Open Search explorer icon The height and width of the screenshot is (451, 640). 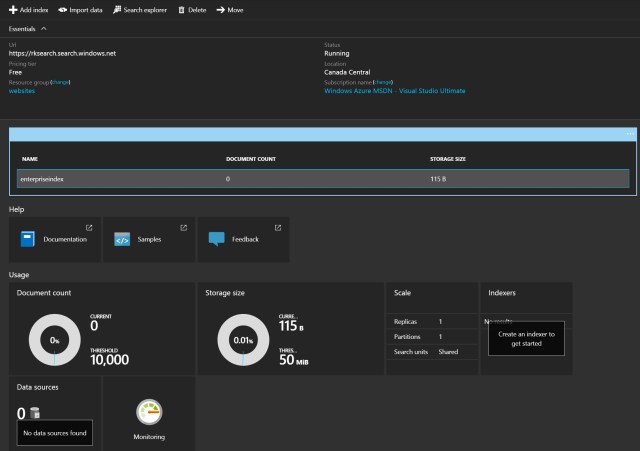(117, 10)
